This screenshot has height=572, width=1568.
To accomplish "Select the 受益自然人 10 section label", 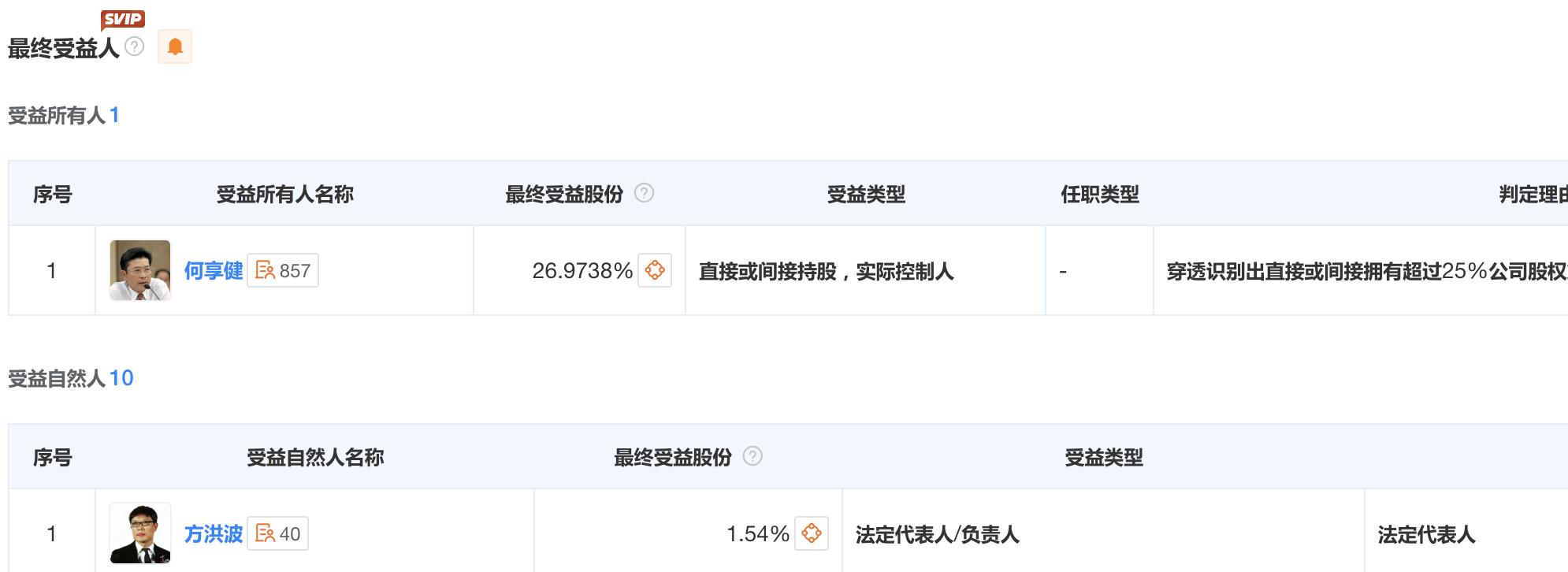I will (x=70, y=378).
